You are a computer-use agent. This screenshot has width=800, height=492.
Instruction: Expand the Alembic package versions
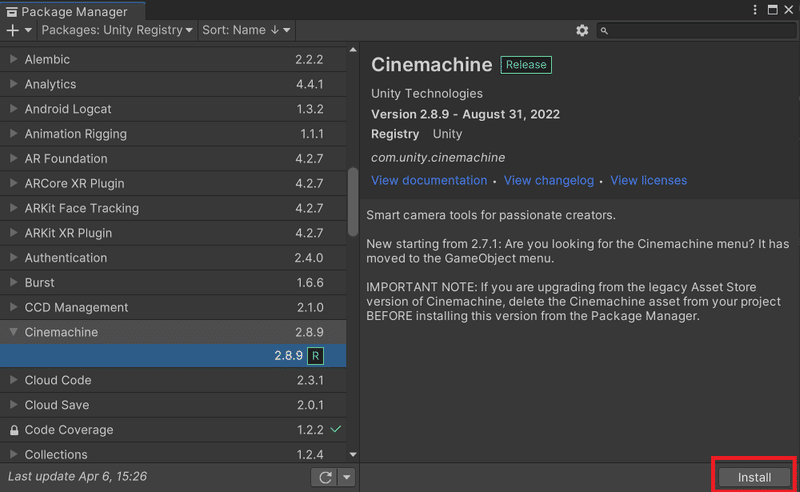tap(13, 59)
